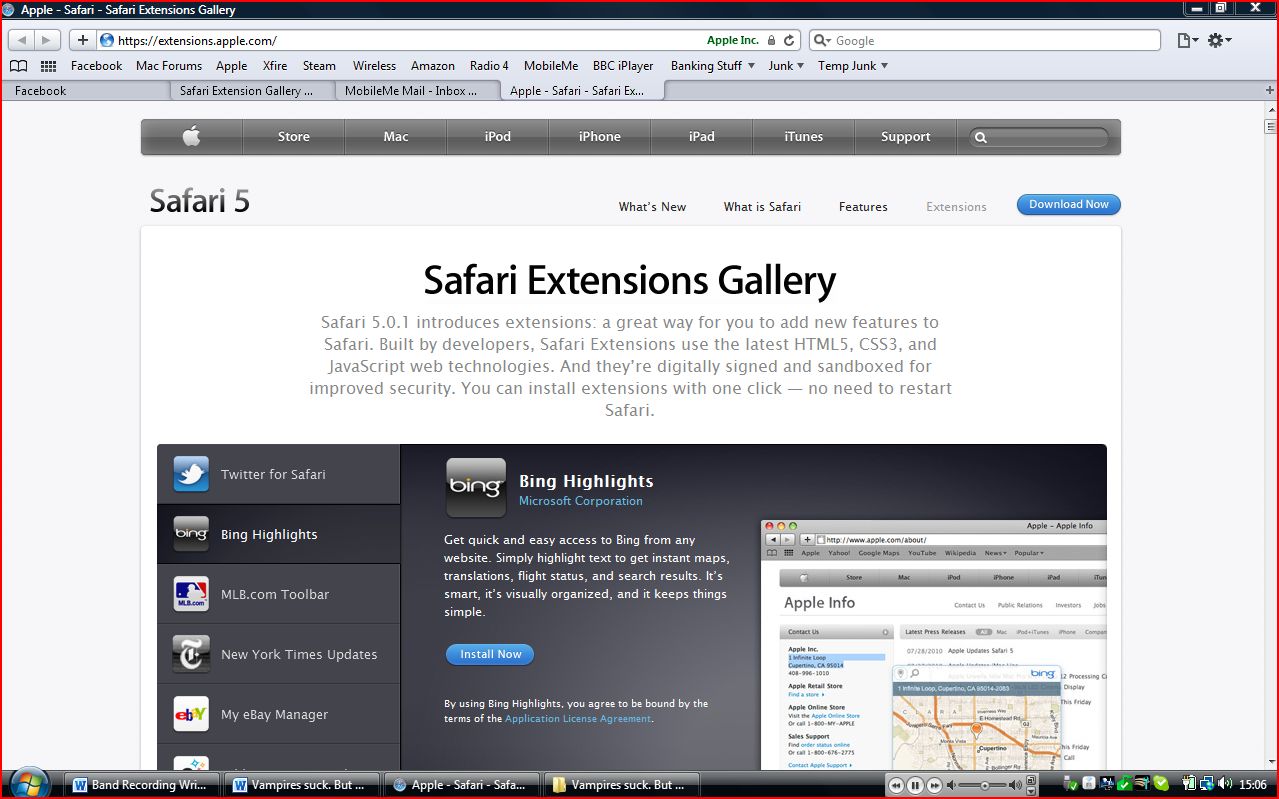1279x799 pixels.
Task: Create new tab with plus at tab bar end
Action: [x=1269, y=90]
